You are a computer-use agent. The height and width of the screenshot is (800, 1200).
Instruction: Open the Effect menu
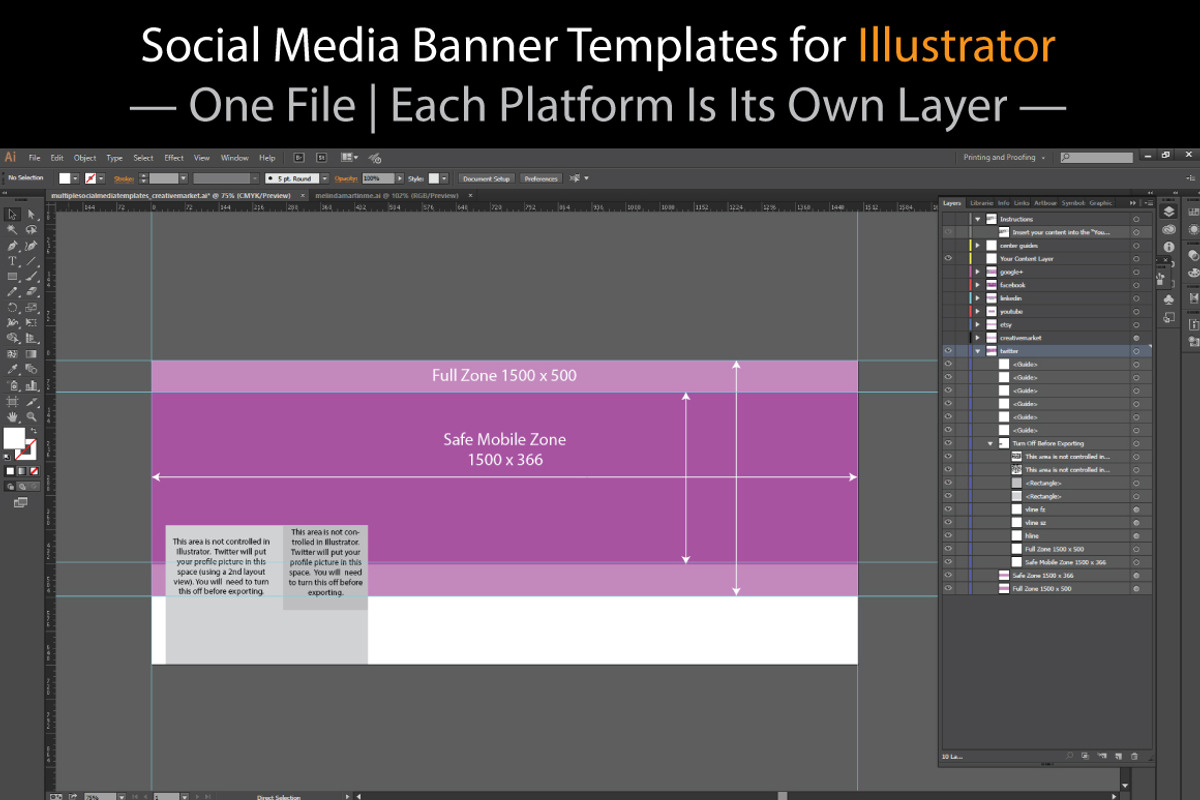174,158
